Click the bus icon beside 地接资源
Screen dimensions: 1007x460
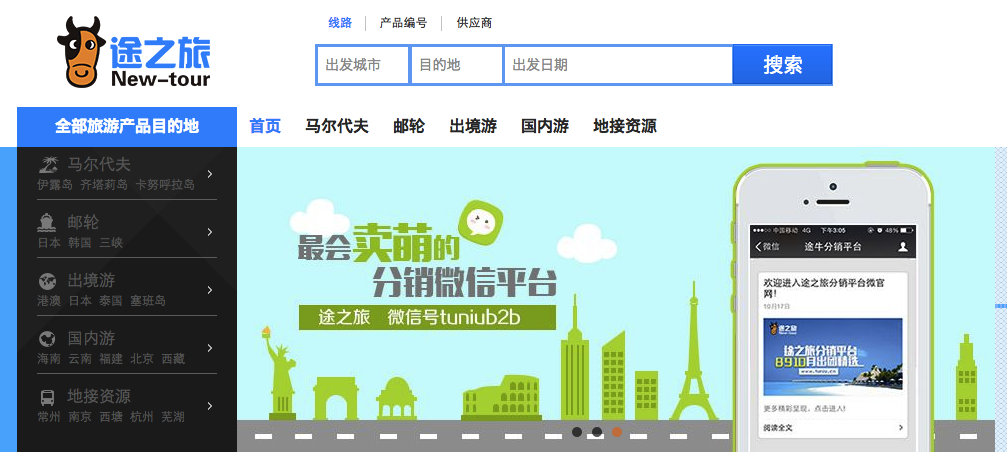pos(48,396)
